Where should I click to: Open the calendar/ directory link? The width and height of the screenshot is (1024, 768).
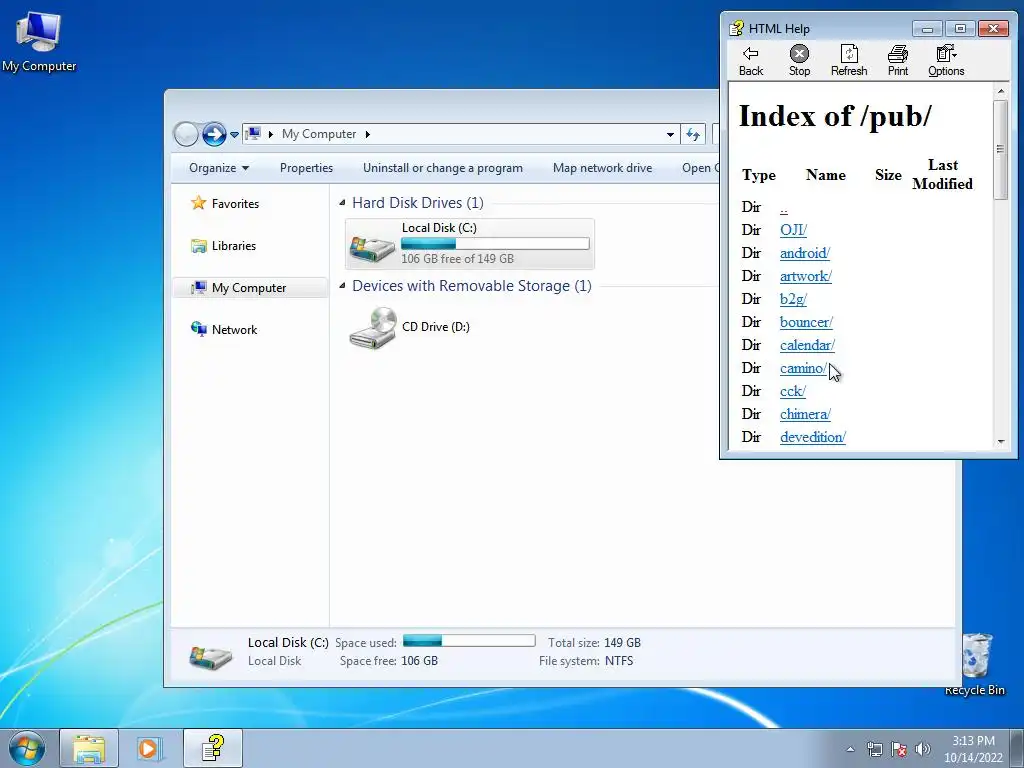807,345
